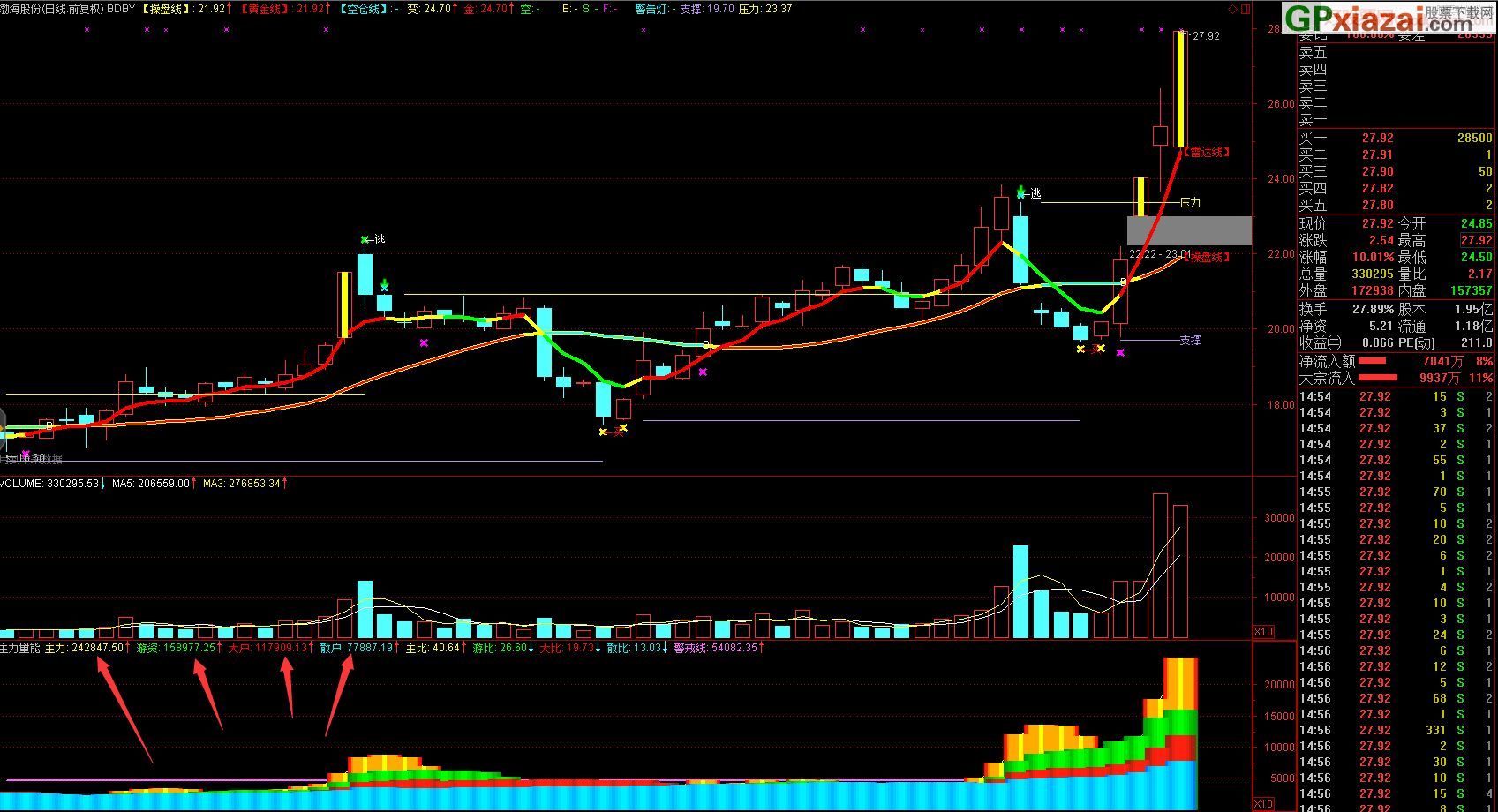Click the diamond icon at chart top-right

pos(1233,9)
